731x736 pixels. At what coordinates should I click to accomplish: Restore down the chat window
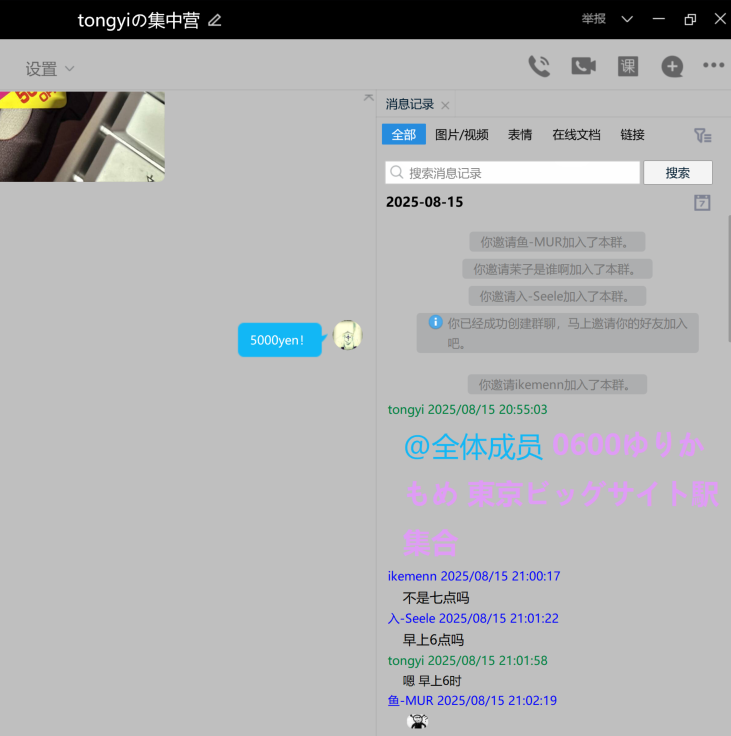(x=690, y=19)
